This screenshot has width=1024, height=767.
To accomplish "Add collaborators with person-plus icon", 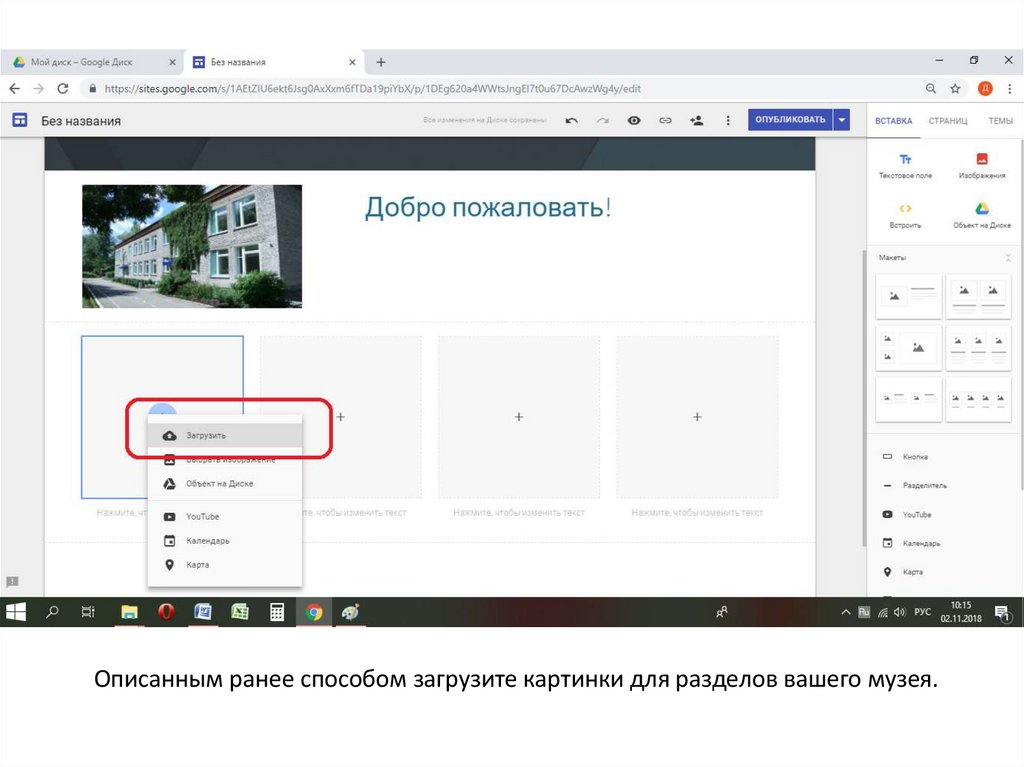I will [x=697, y=120].
